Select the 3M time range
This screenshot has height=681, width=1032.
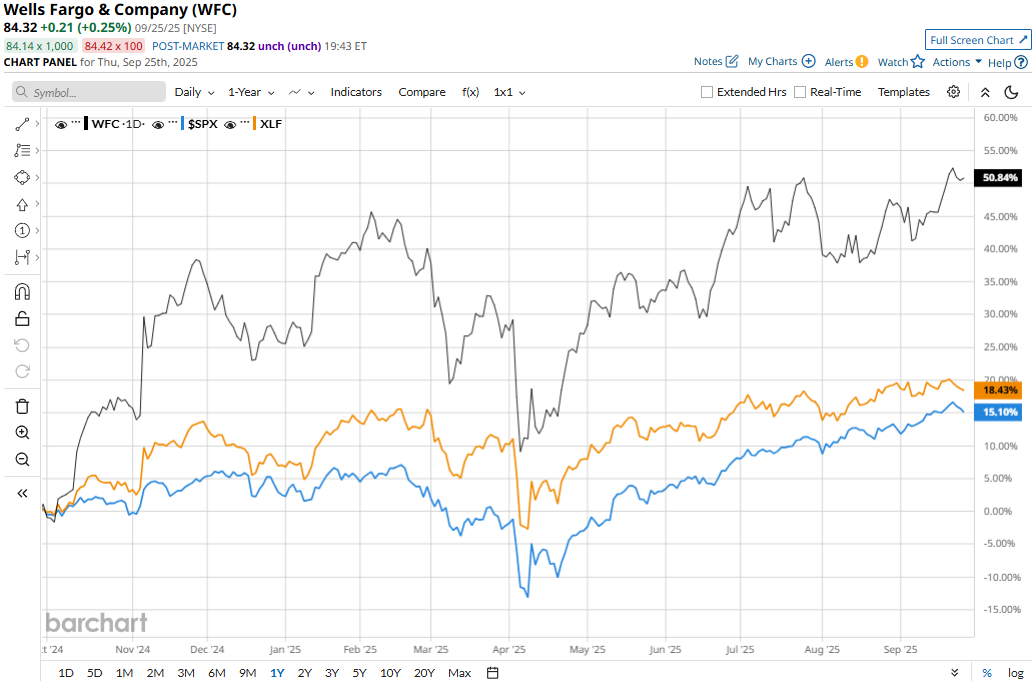coord(186,672)
